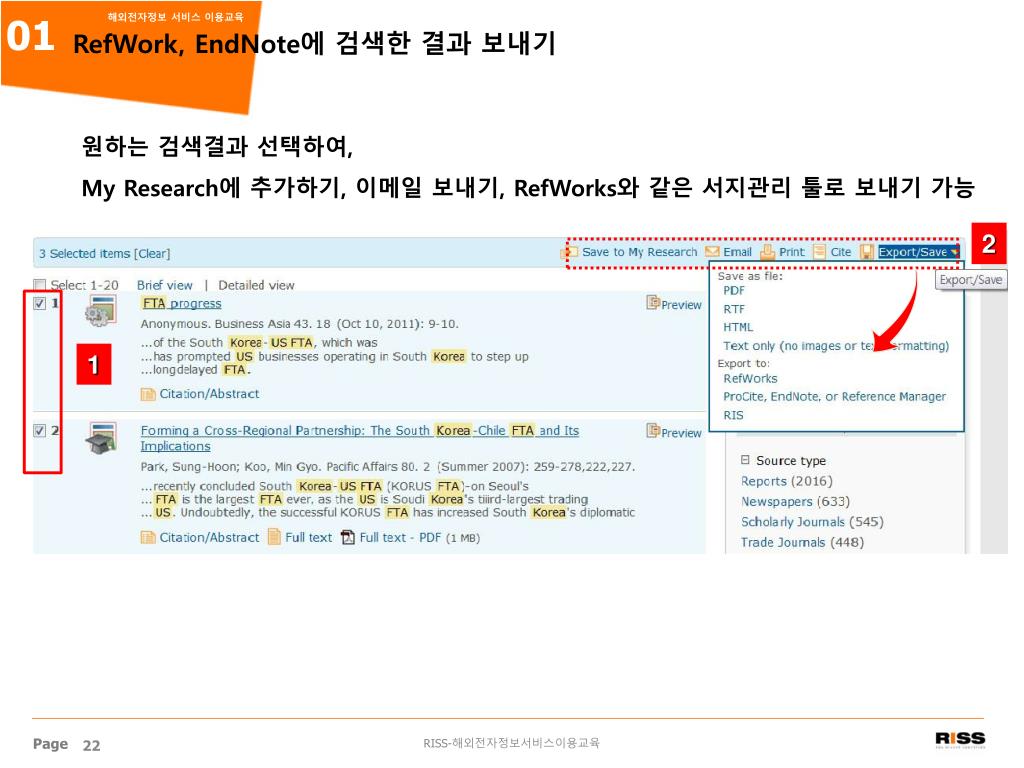Click the Print link
This screenshot has width=1024, height=768.
[792, 252]
